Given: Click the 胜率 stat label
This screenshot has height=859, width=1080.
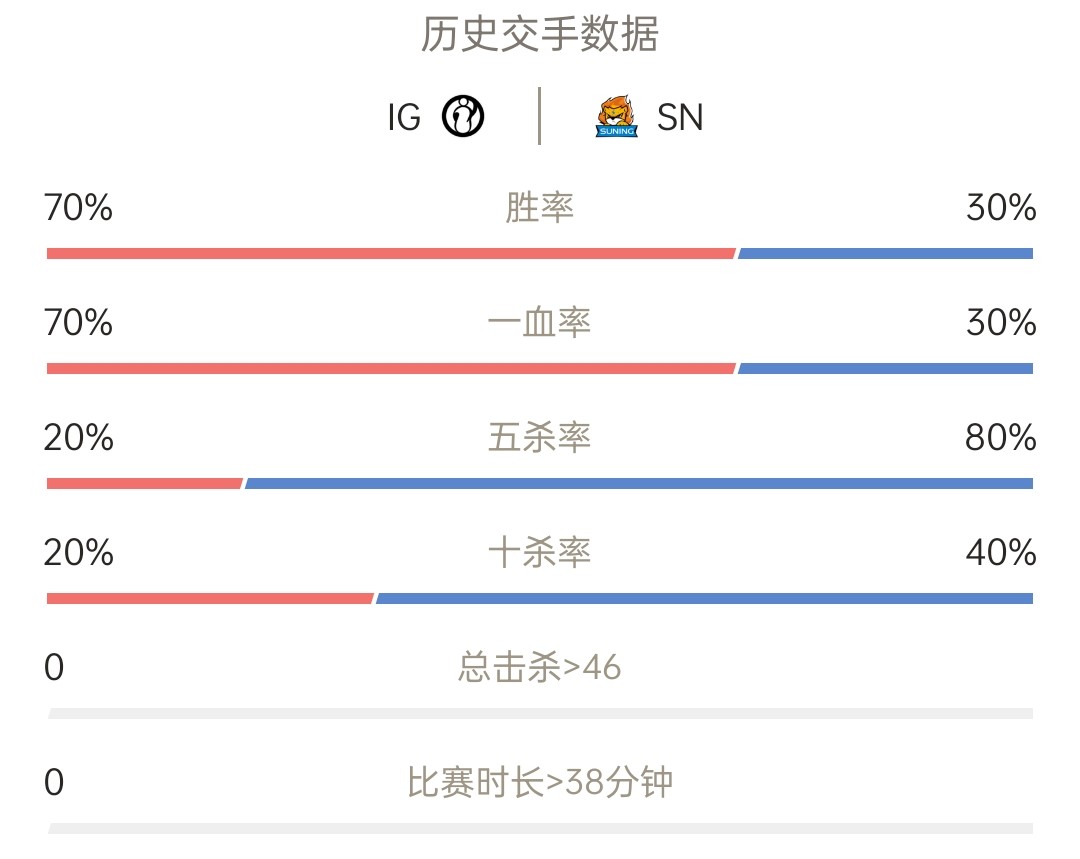Looking at the screenshot, I should [539, 207].
